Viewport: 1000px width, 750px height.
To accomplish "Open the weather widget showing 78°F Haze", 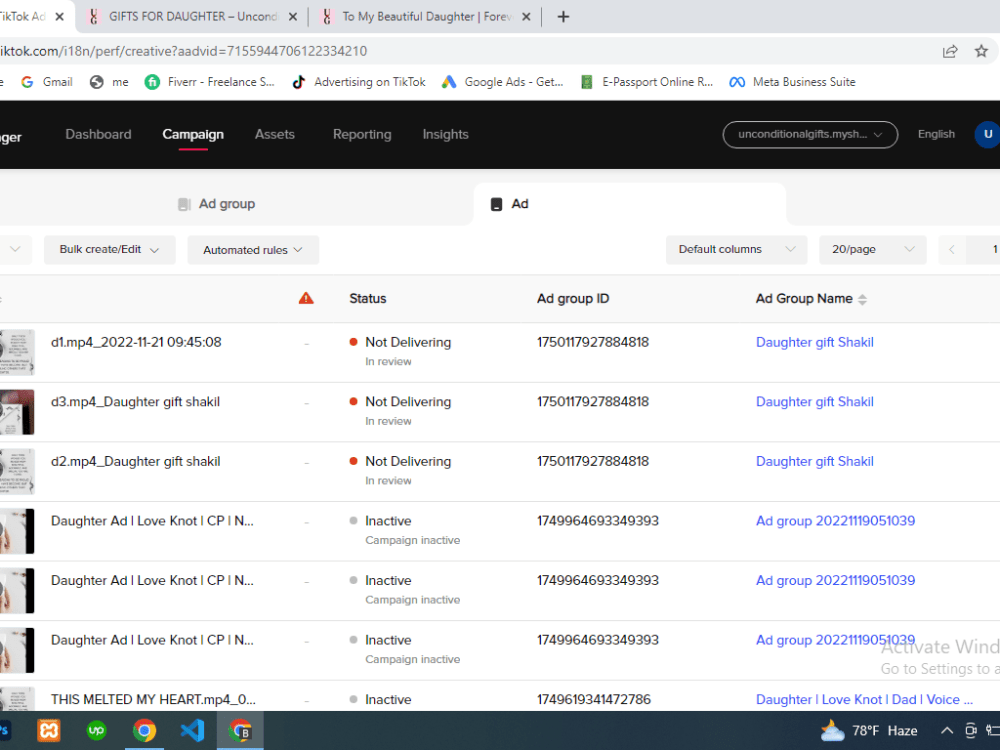I will tap(869, 730).
